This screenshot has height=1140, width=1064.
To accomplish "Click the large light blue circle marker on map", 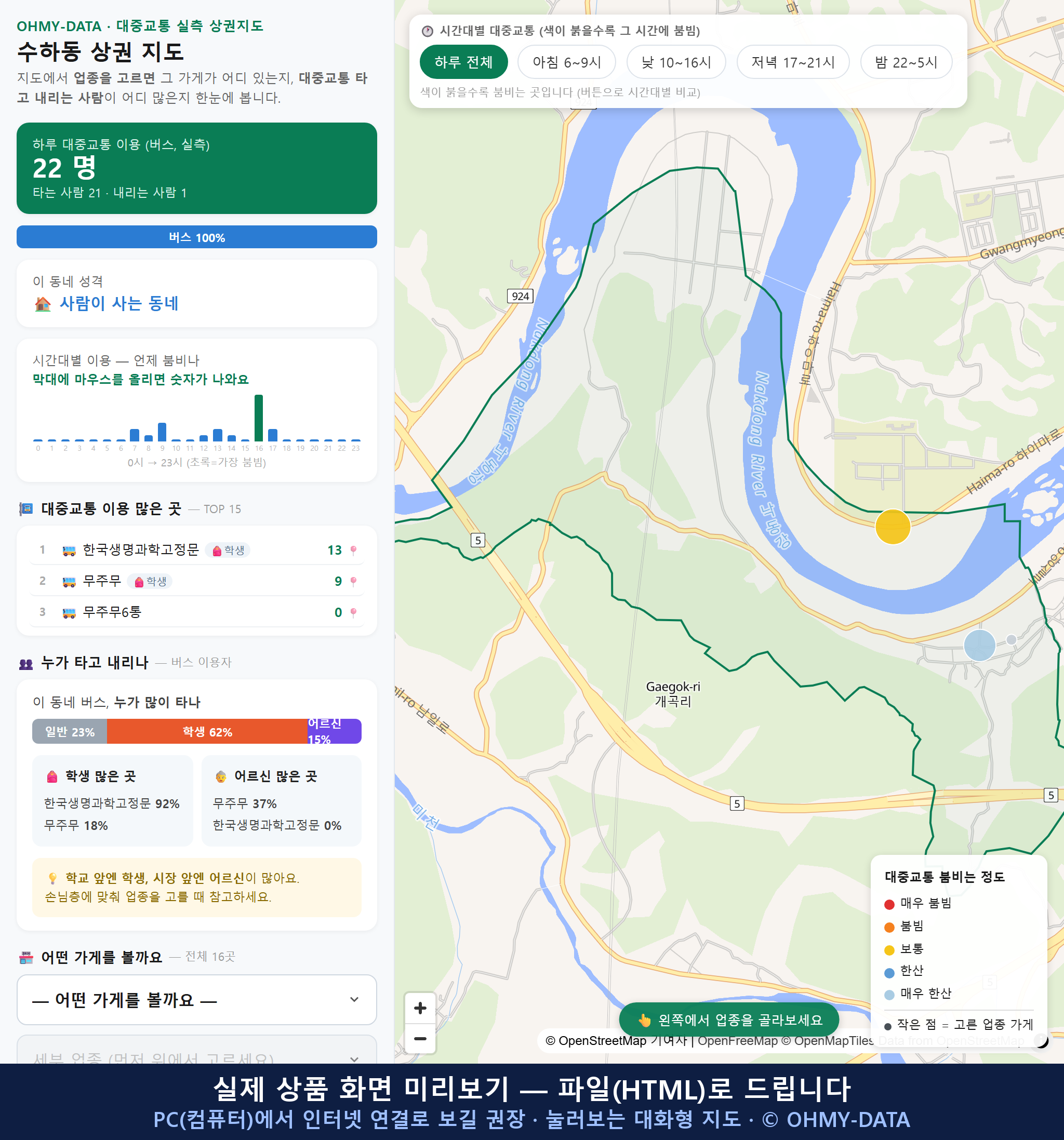I will click(x=979, y=645).
